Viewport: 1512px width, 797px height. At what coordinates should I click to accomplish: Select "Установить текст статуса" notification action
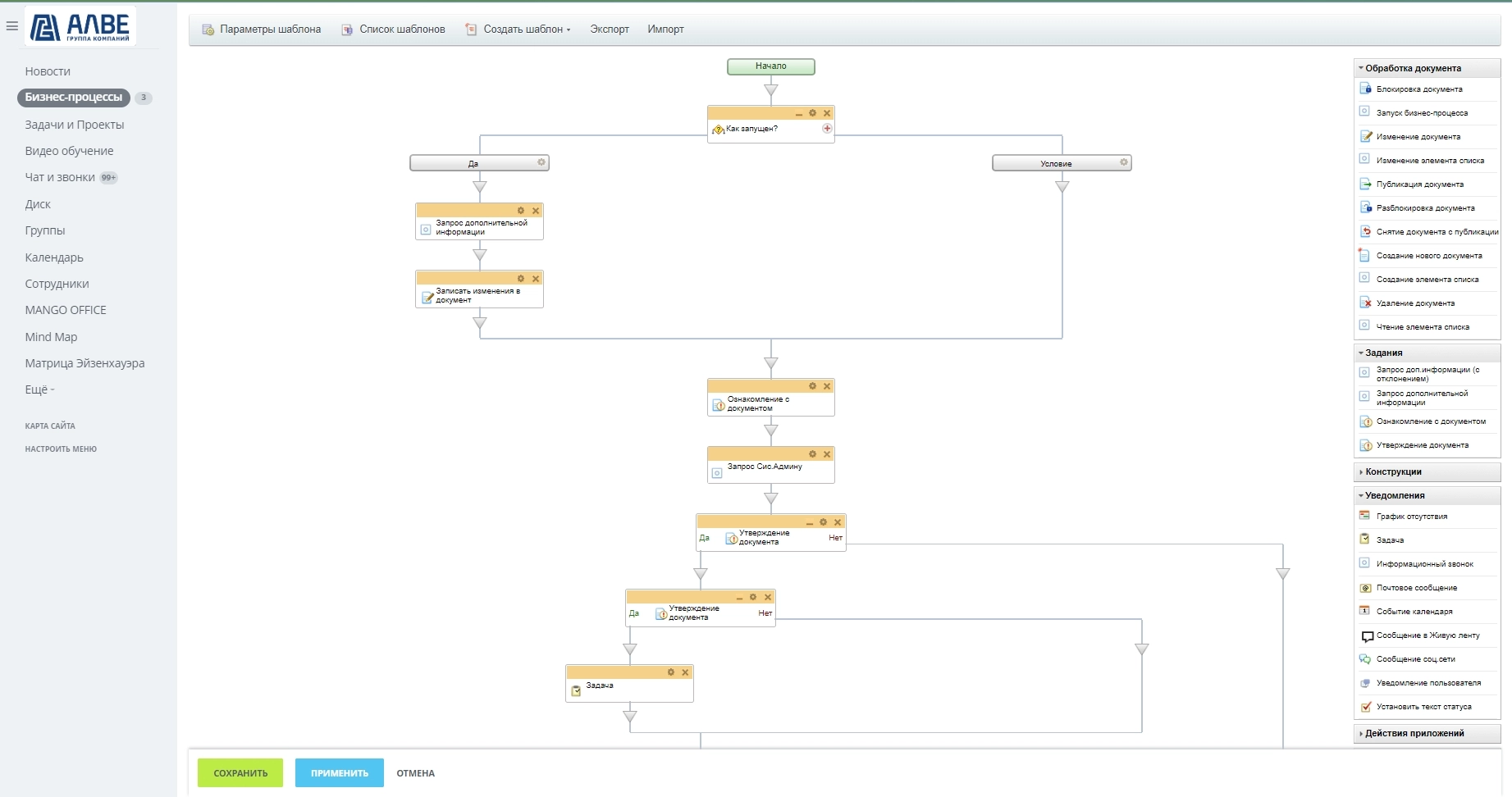1423,707
